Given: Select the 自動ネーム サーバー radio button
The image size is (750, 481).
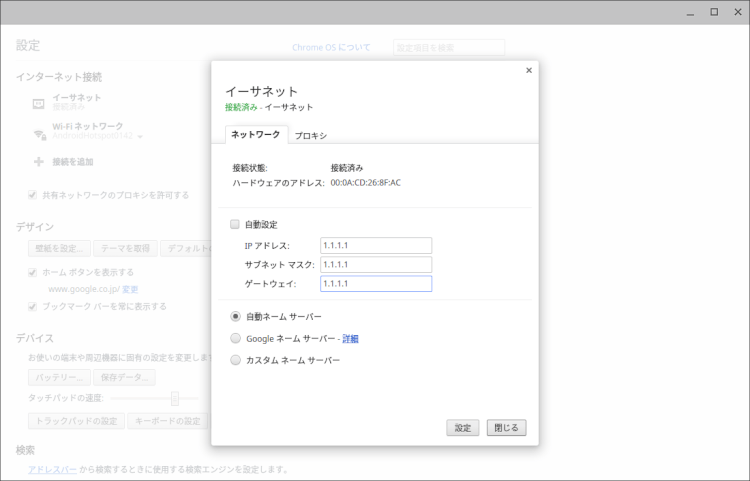Looking at the screenshot, I should (236, 316).
